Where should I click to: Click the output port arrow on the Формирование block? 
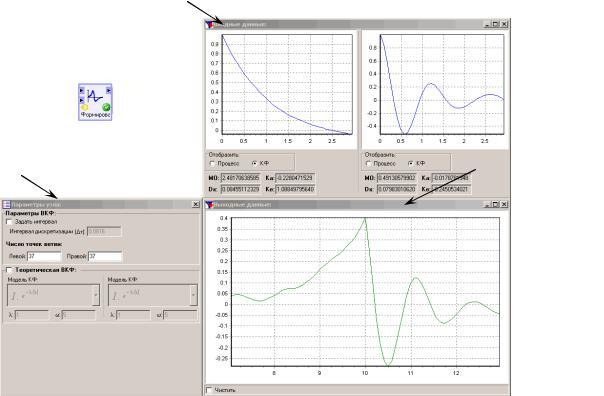tap(109, 90)
